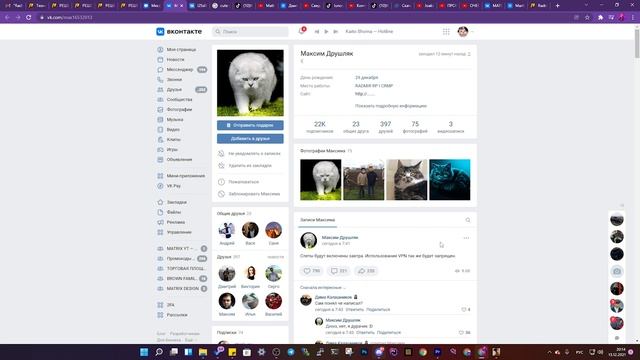640x360 pixels.
Task: Click the camera icon in right contacts strip
Action: pyautogui.click(x=617, y=271)
